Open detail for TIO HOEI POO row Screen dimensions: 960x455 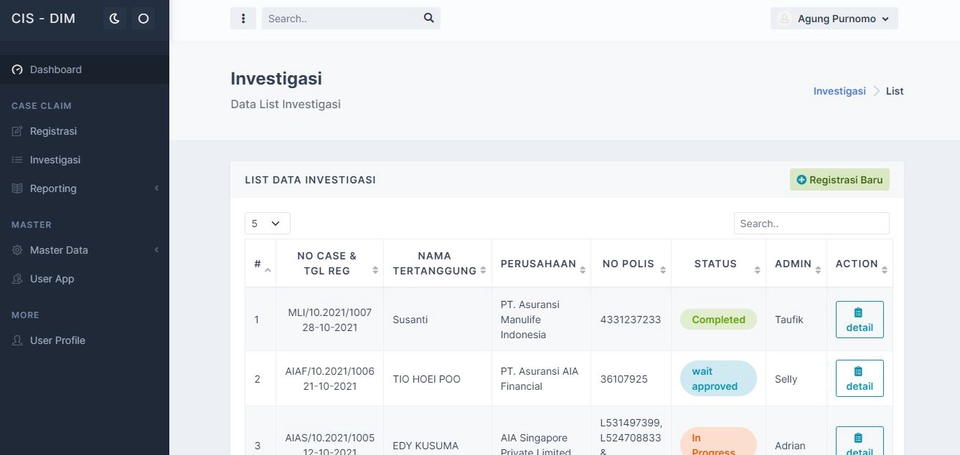[x=860, y=378]
